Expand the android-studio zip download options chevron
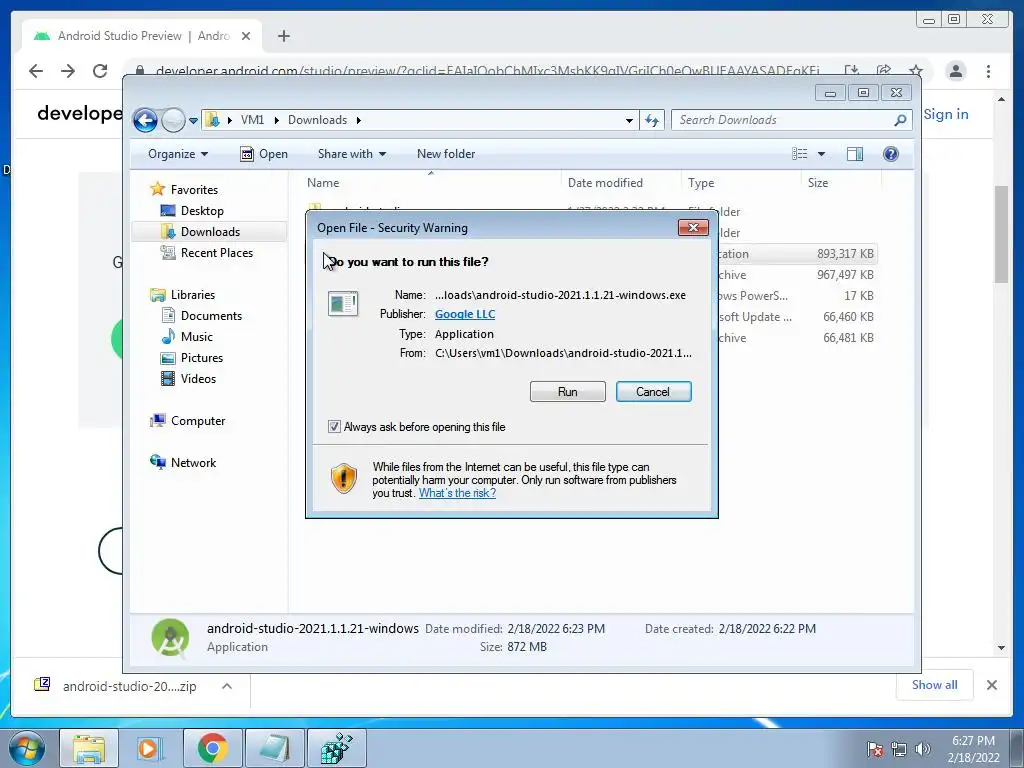Screen dimensions: 1024x768 [227, 686]
